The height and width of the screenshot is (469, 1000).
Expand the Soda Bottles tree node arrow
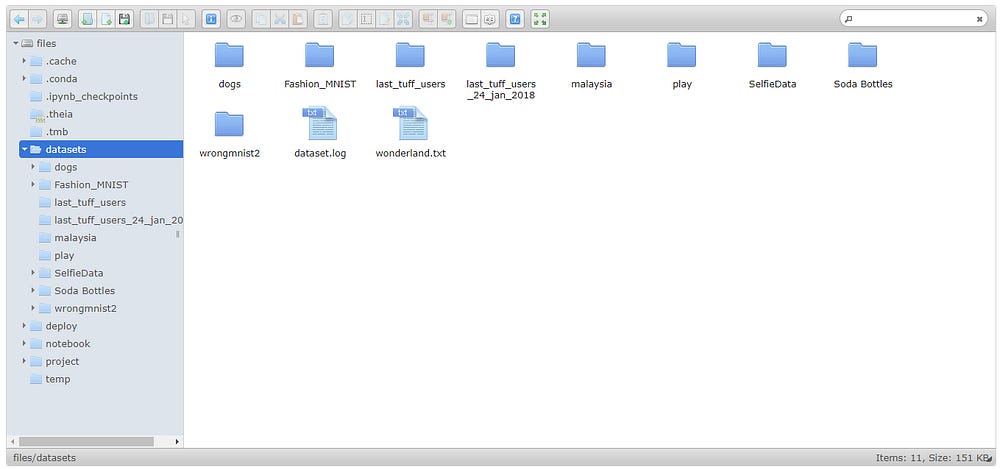33,290
